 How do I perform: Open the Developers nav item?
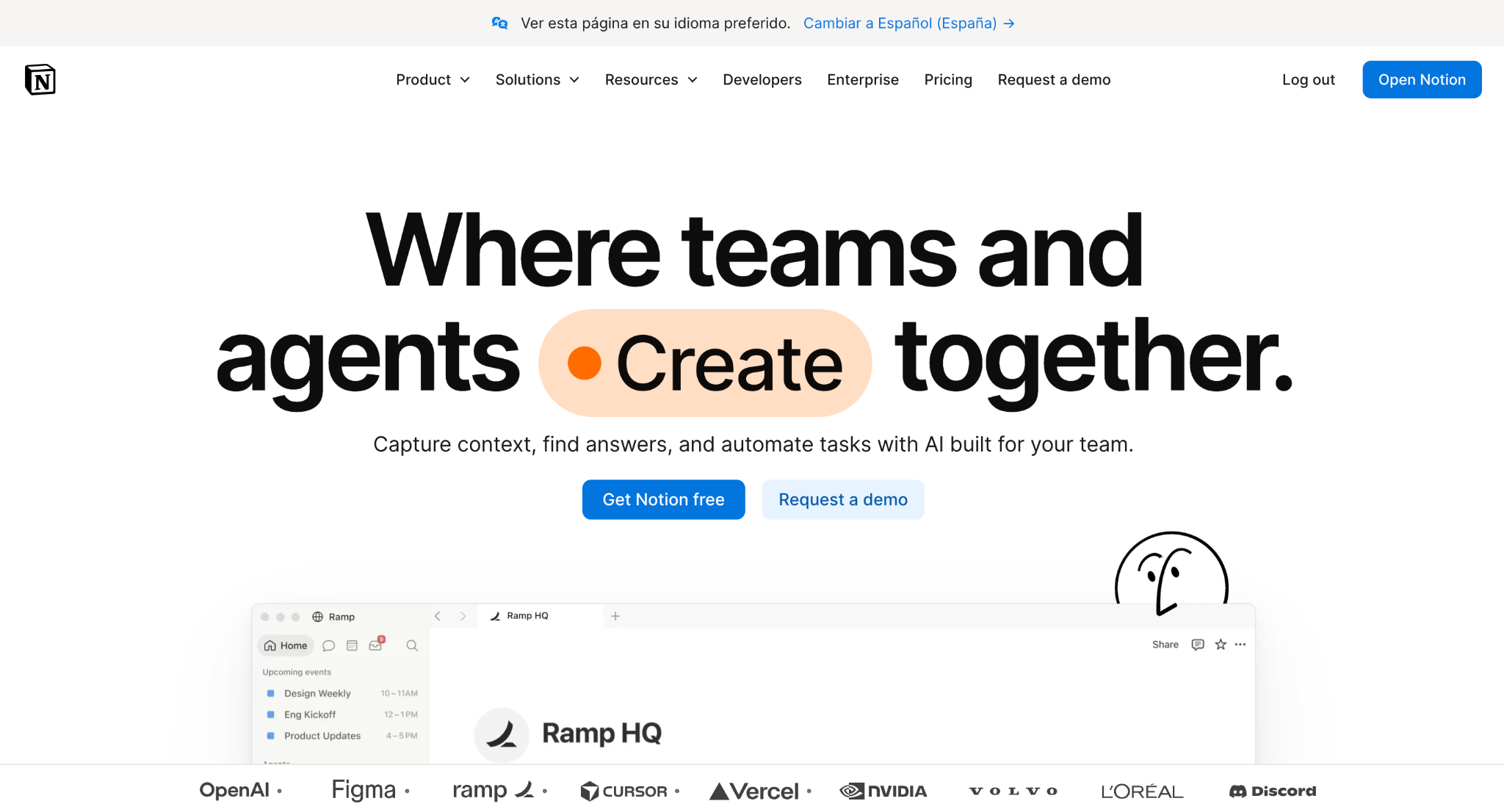coord(762,79)
